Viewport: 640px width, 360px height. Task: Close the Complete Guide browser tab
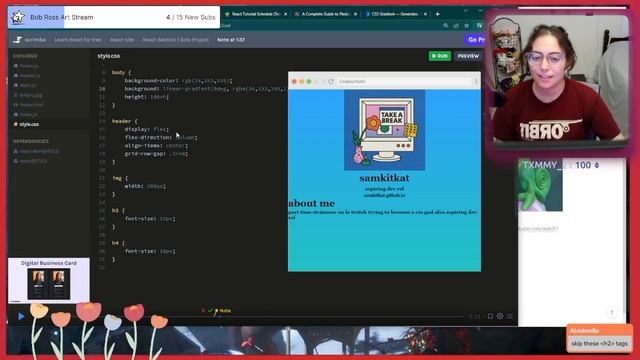click(x=356, y=14)
